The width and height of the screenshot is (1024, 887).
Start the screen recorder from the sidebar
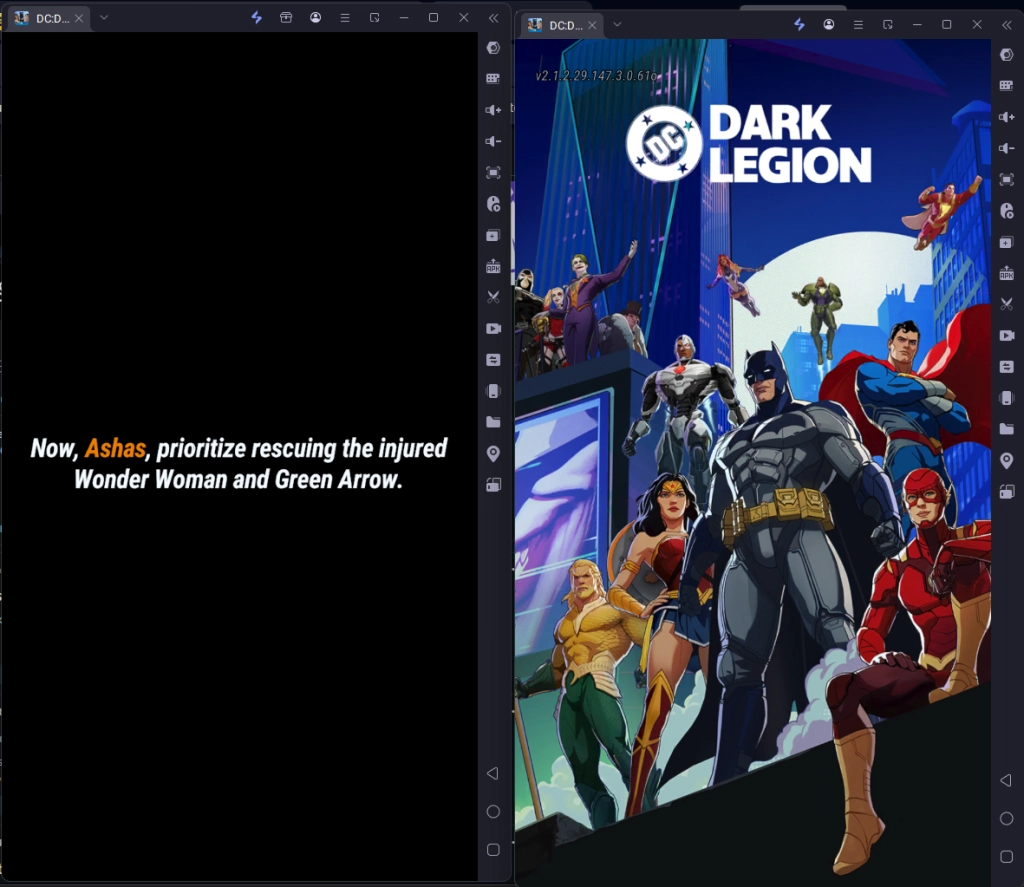point(492,328)
